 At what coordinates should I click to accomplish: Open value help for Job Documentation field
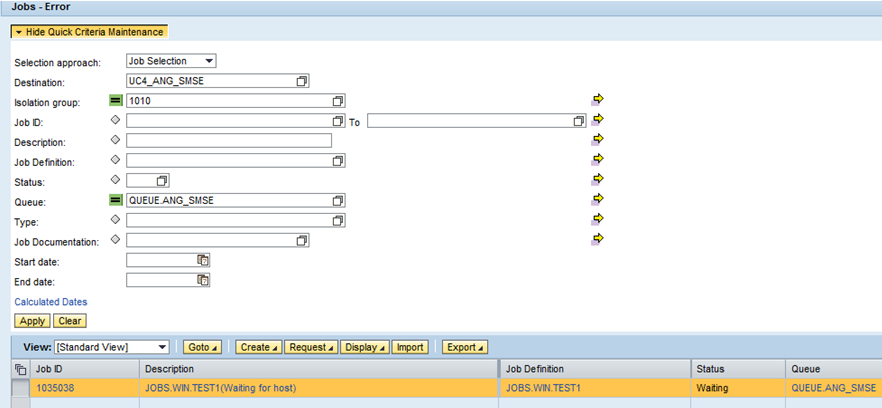point(302,240)
